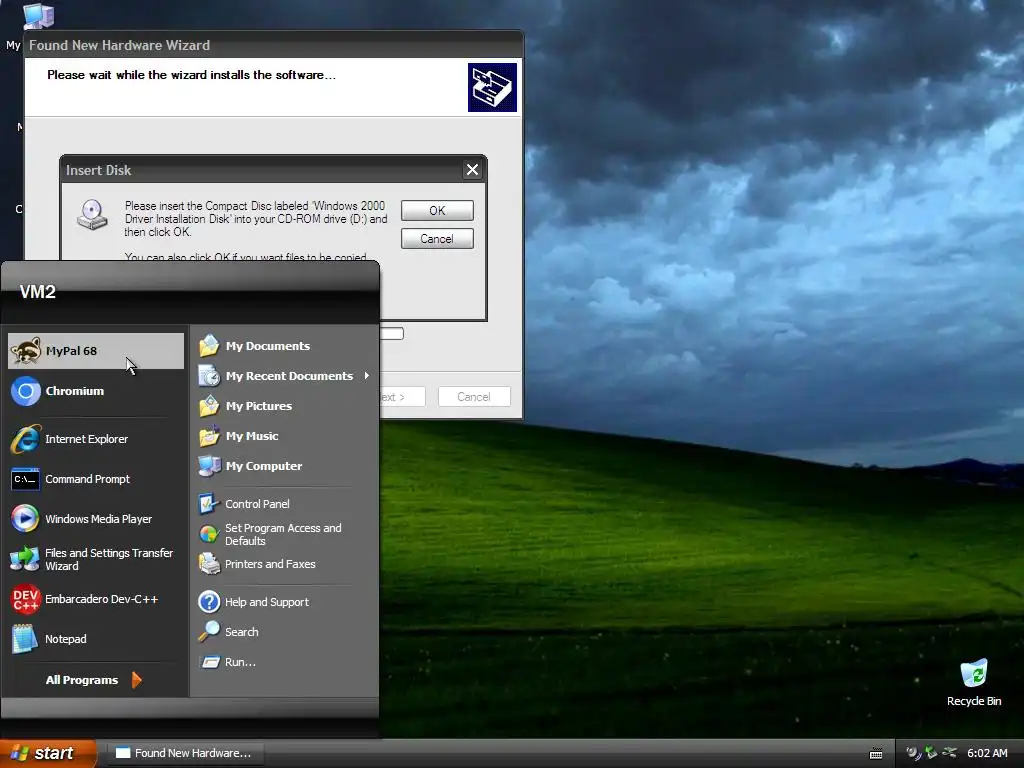The width and height of the screenshot is (1024, 768).
Task: Click the wizard hardware icon in header
Action: coord(492,87)
